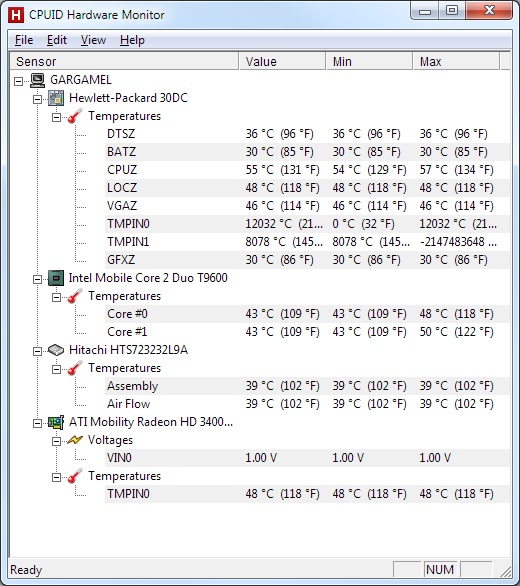Select the Core #0 row
This screenshot has width=520, height=586.
point(308,314)
